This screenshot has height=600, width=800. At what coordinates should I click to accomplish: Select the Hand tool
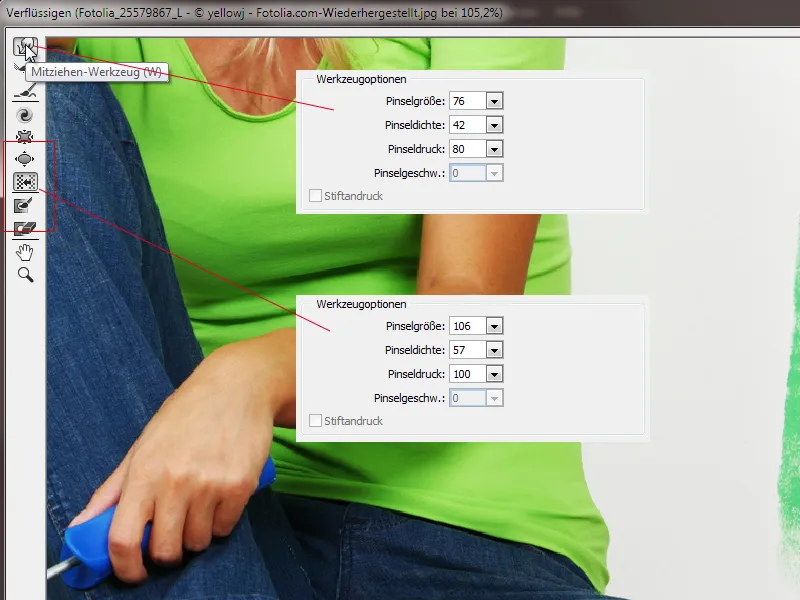(x=25, y=252)
